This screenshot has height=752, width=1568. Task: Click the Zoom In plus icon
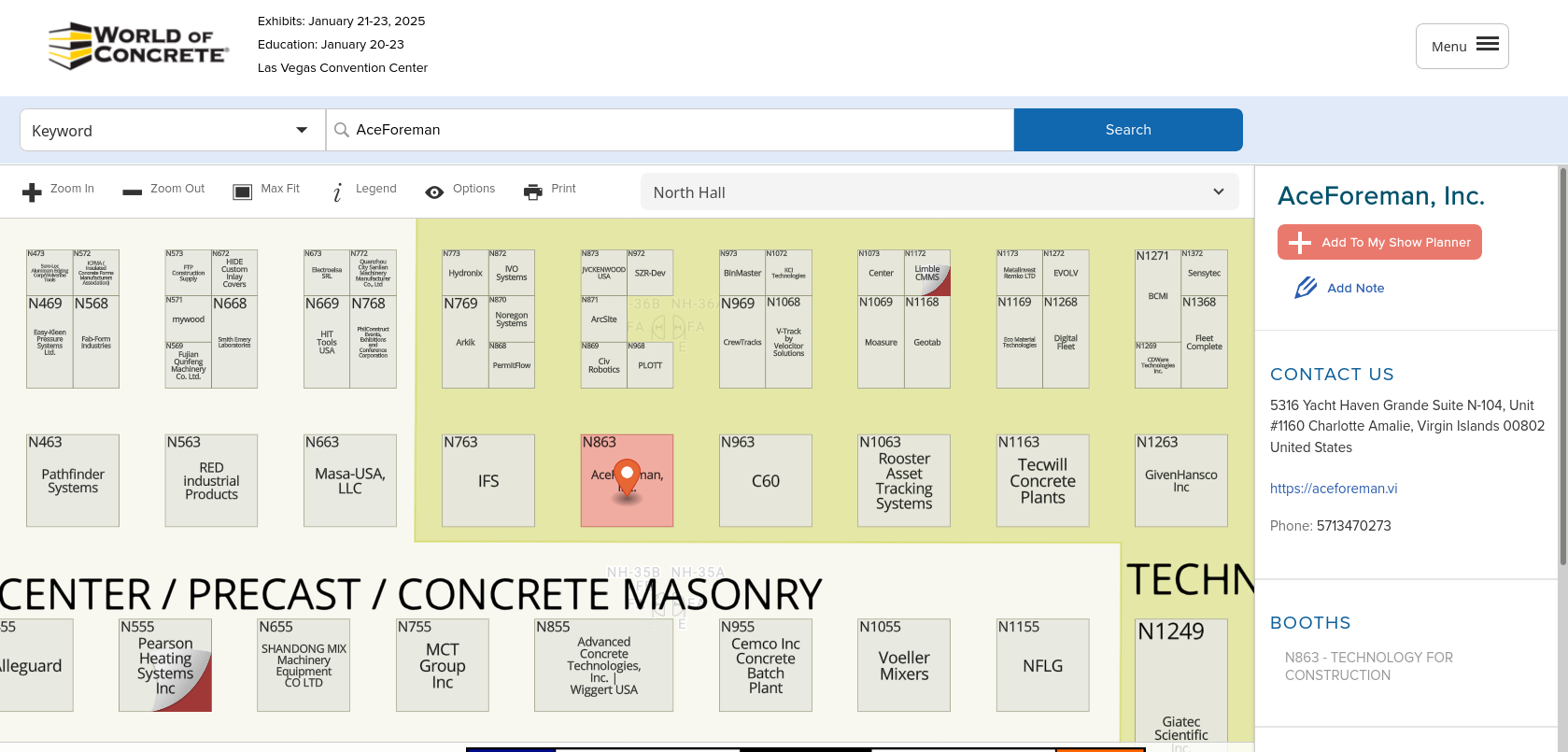(32, 192)
